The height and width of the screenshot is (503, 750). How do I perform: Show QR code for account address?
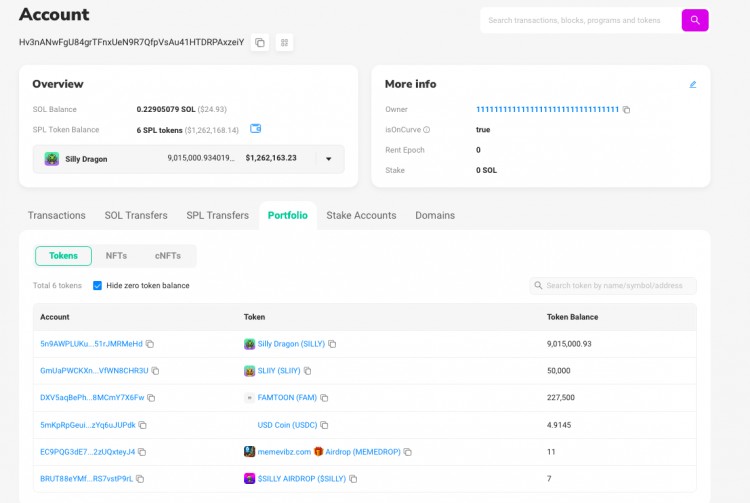[284, 43]
